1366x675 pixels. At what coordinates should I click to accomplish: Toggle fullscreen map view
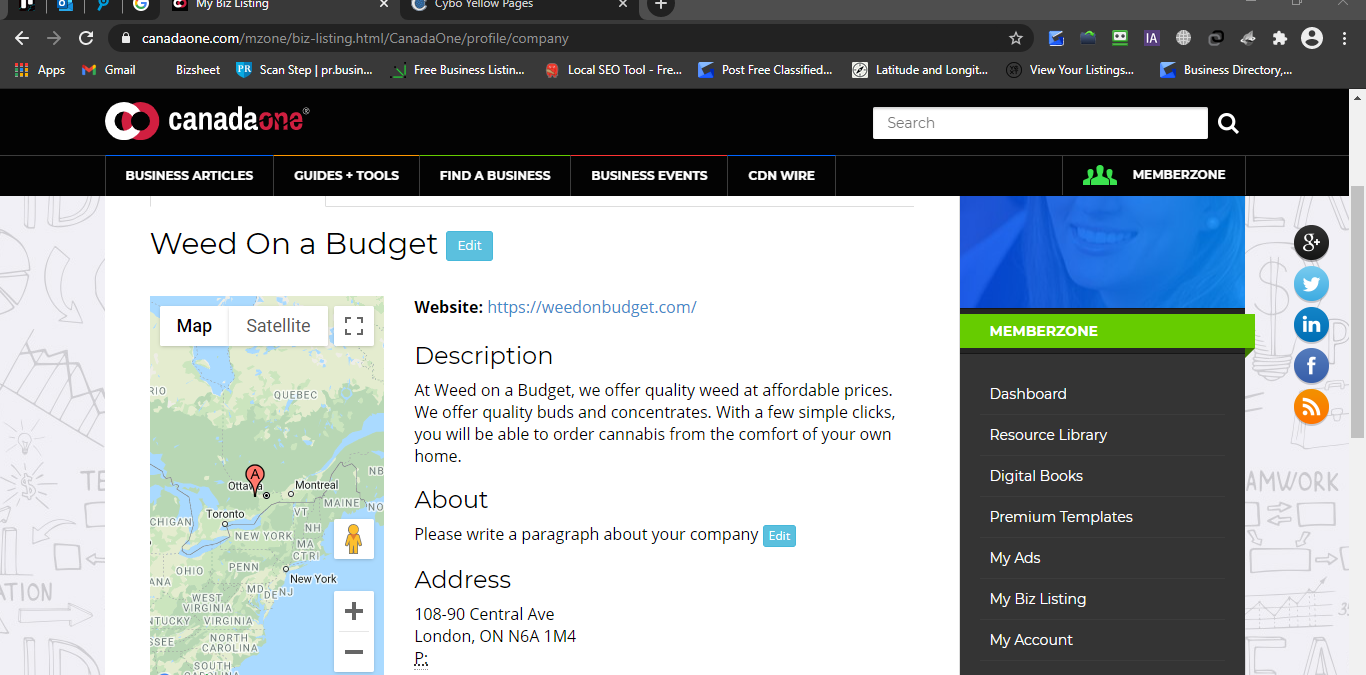click(x=354, y=326)
